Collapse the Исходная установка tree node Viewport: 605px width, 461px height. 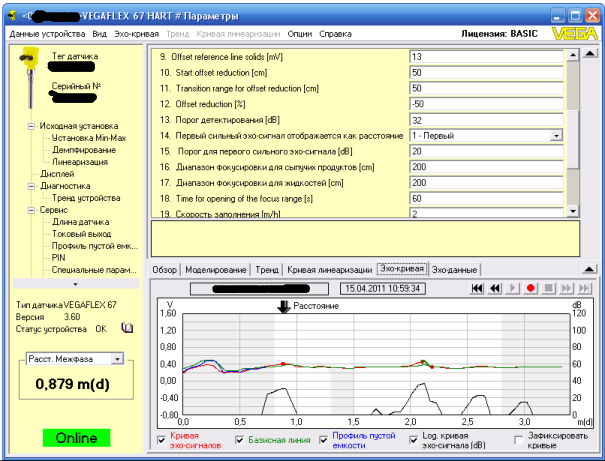[31, 126]
